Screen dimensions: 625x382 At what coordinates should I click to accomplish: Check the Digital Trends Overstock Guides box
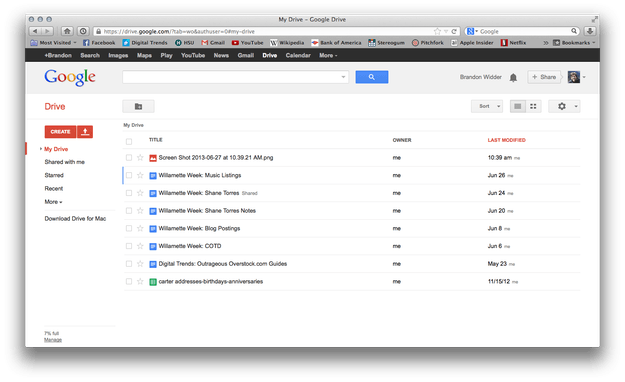129,264
